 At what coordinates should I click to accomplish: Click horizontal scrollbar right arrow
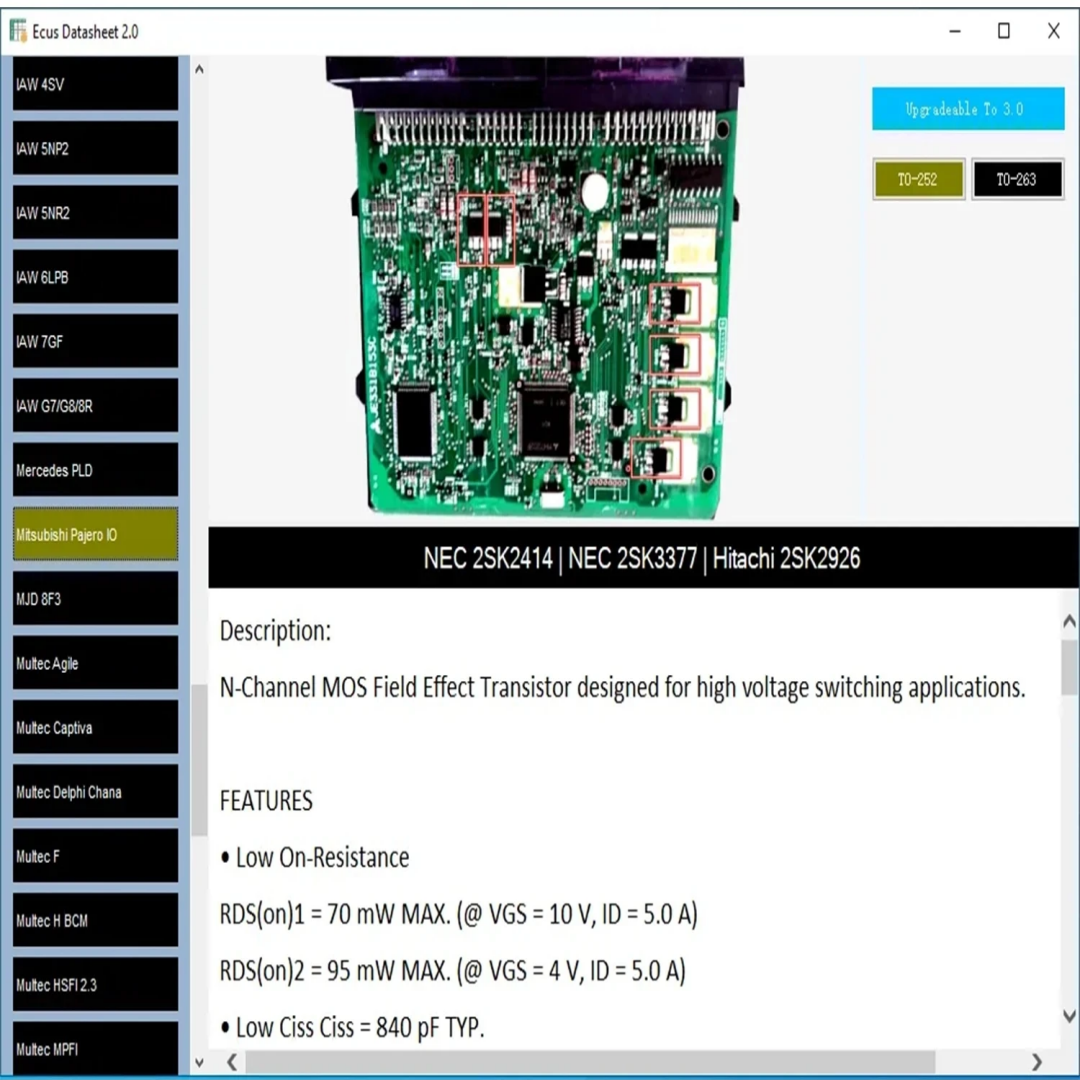click(x=1037, y=1062)
